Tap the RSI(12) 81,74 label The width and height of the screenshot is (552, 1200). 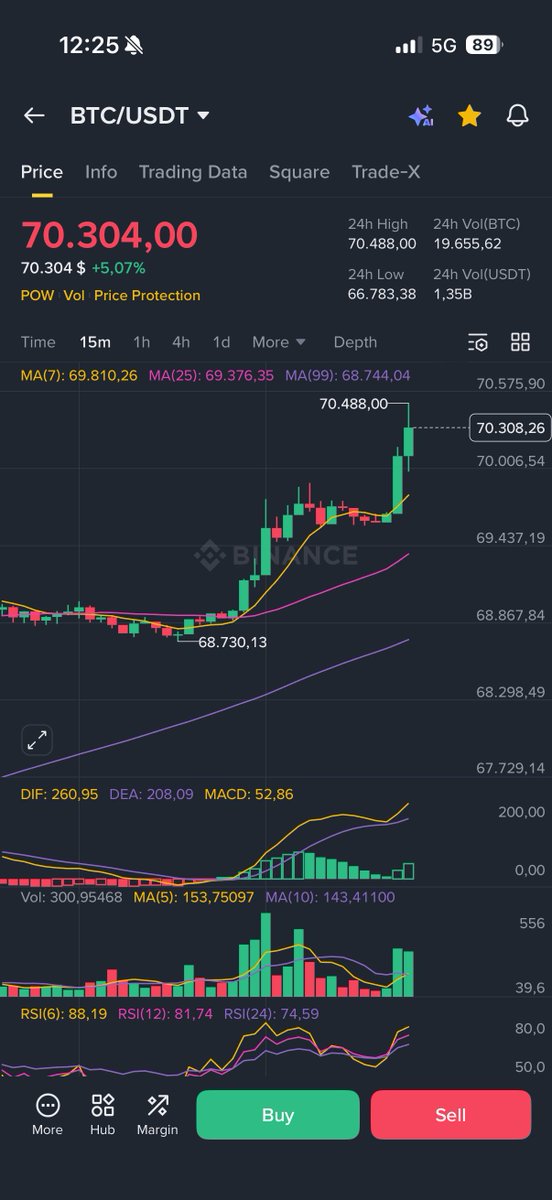point(165,1013)
